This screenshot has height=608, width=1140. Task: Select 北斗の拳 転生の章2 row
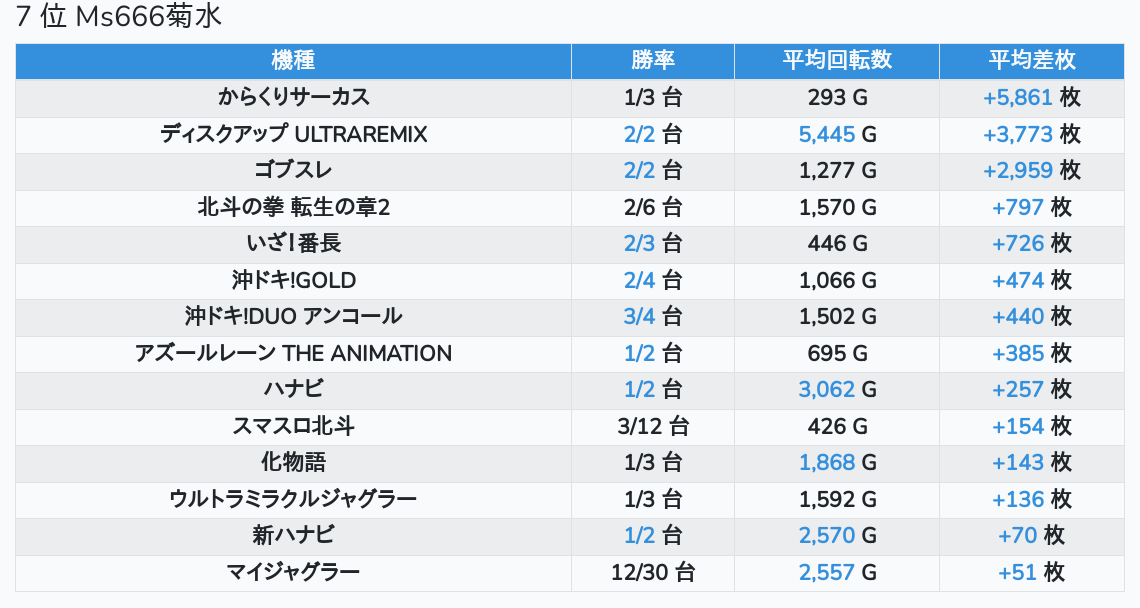click(293, 207)
